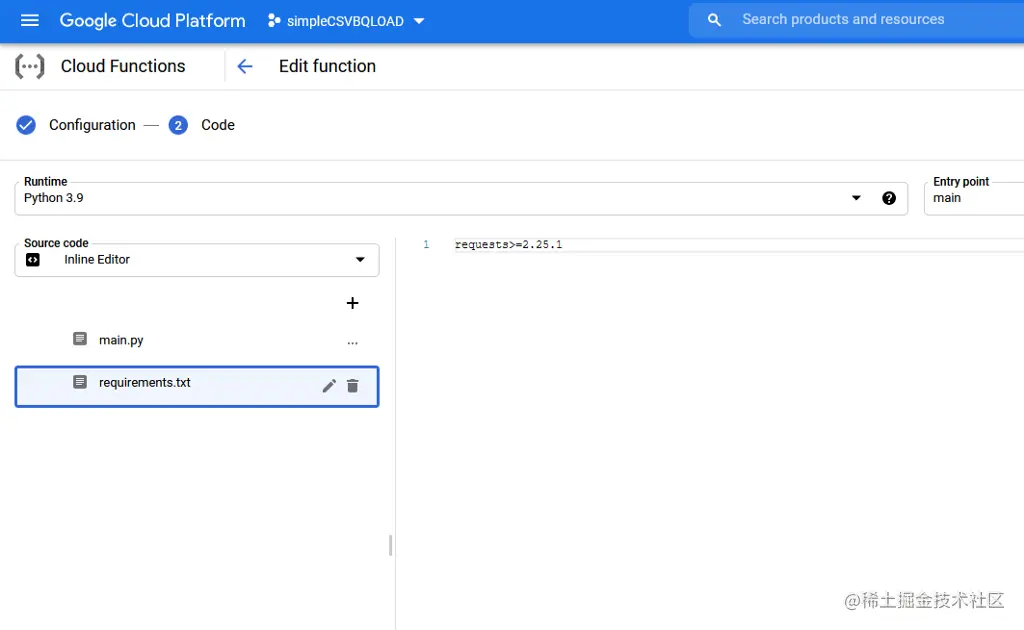1024x630 pixels.
Task: Click the file panel resize handle
Action: (x=391, y=545)
